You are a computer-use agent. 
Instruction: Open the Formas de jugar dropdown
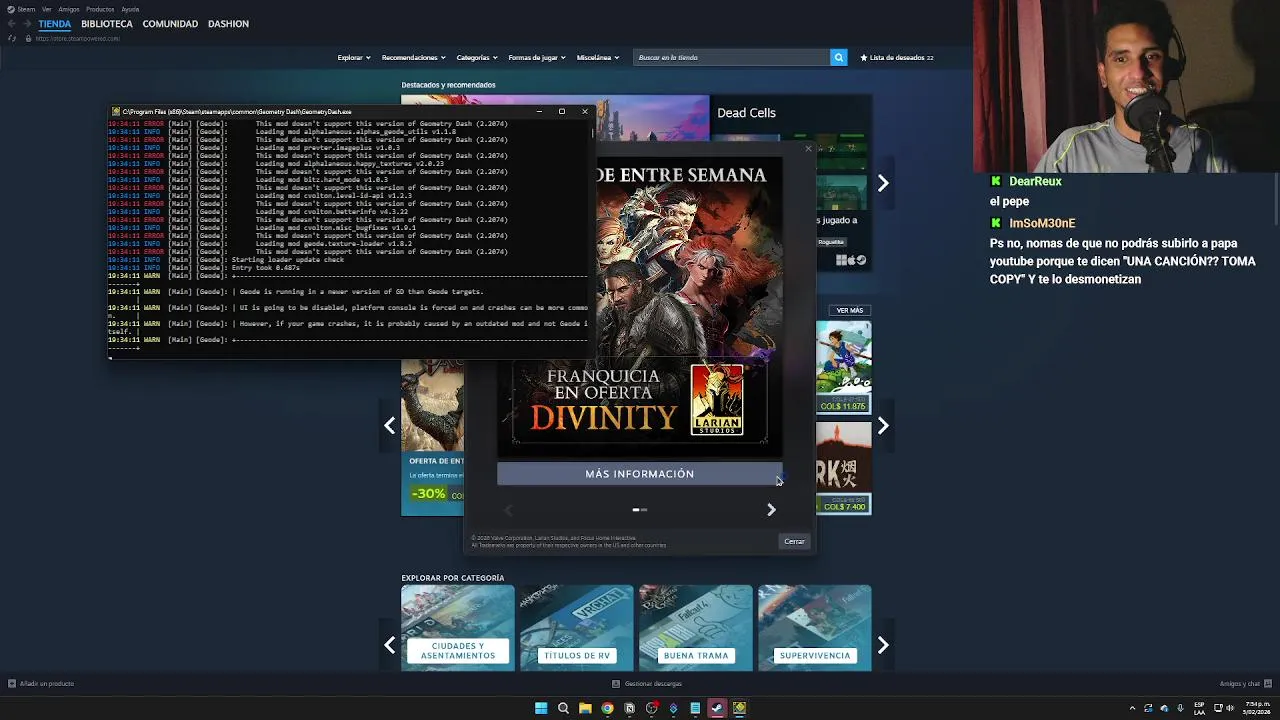click(x=537, y=57)
